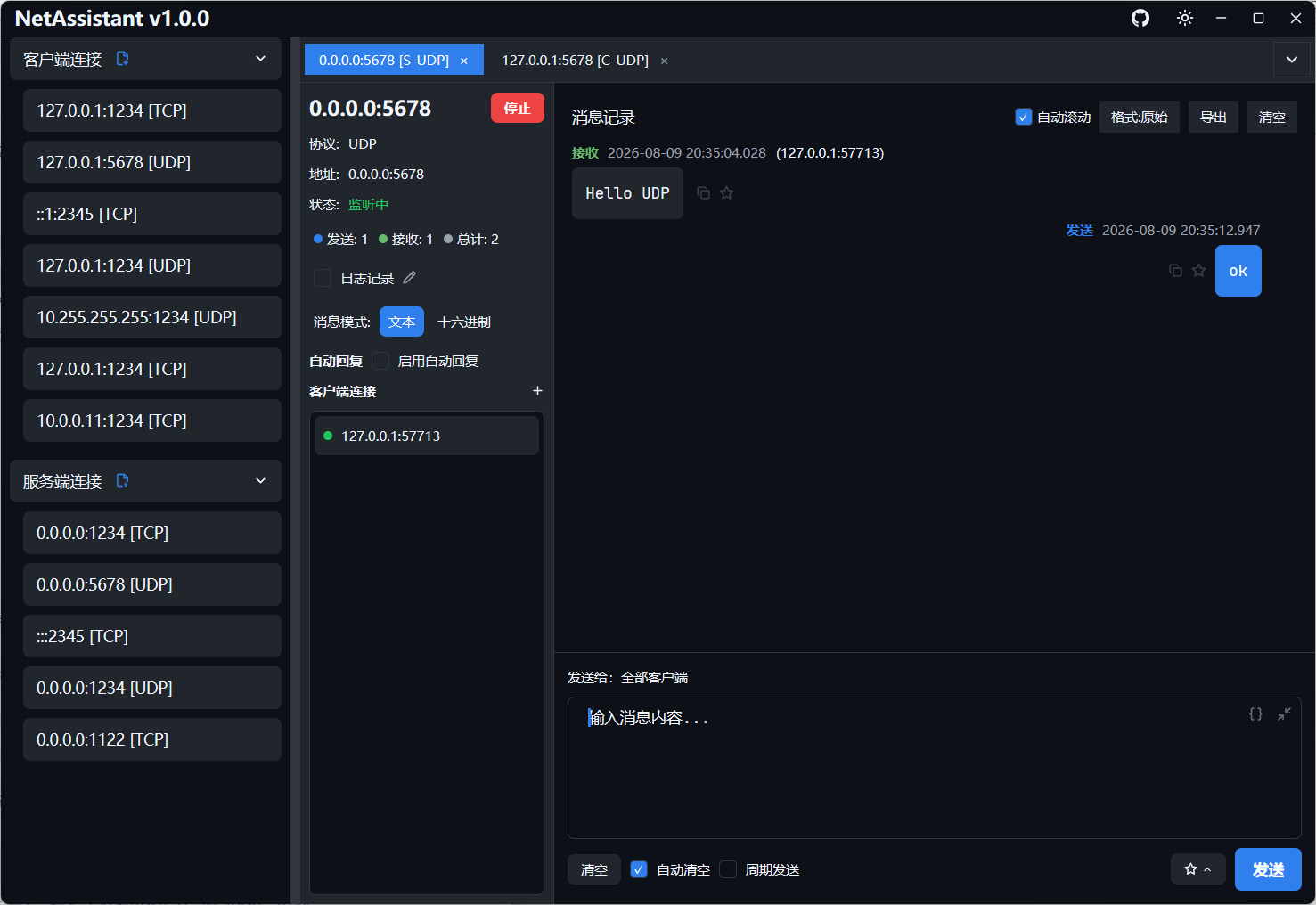Viewport: 1316px width, 905px height.
Task: Uncheck 自动清空 checkbox
Action: (639, 869)
